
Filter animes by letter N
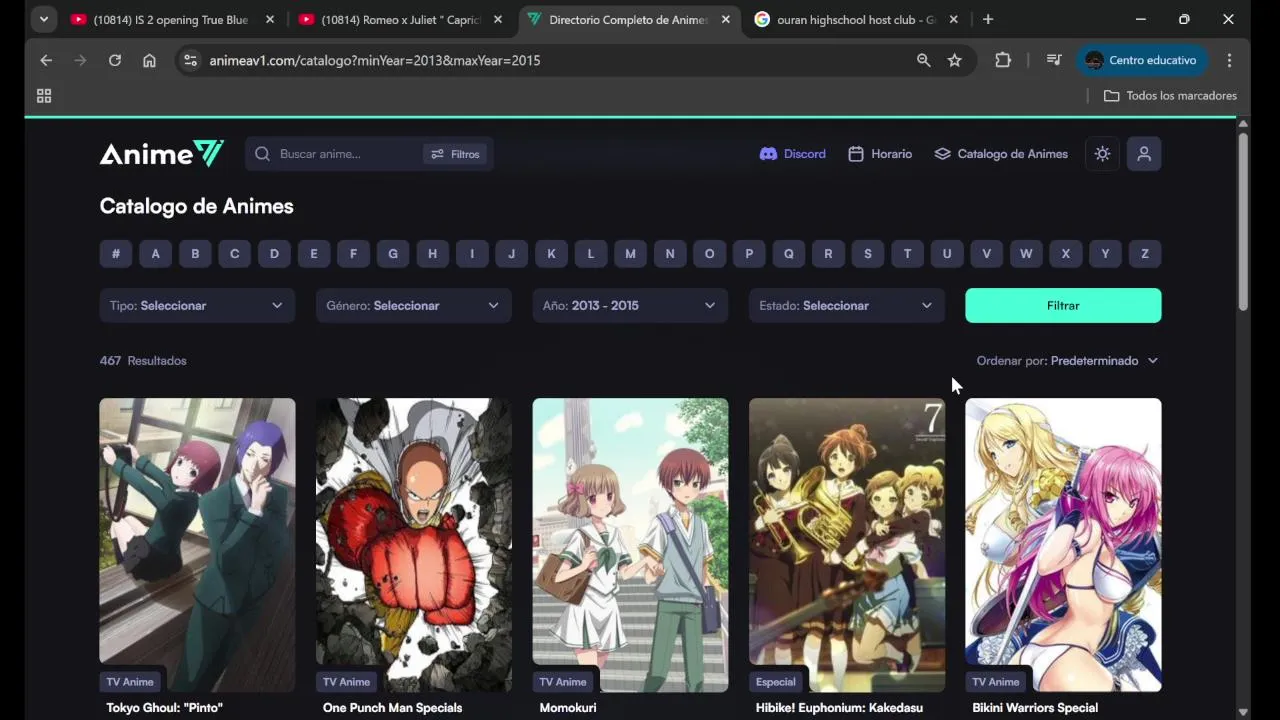coord(670,254)
